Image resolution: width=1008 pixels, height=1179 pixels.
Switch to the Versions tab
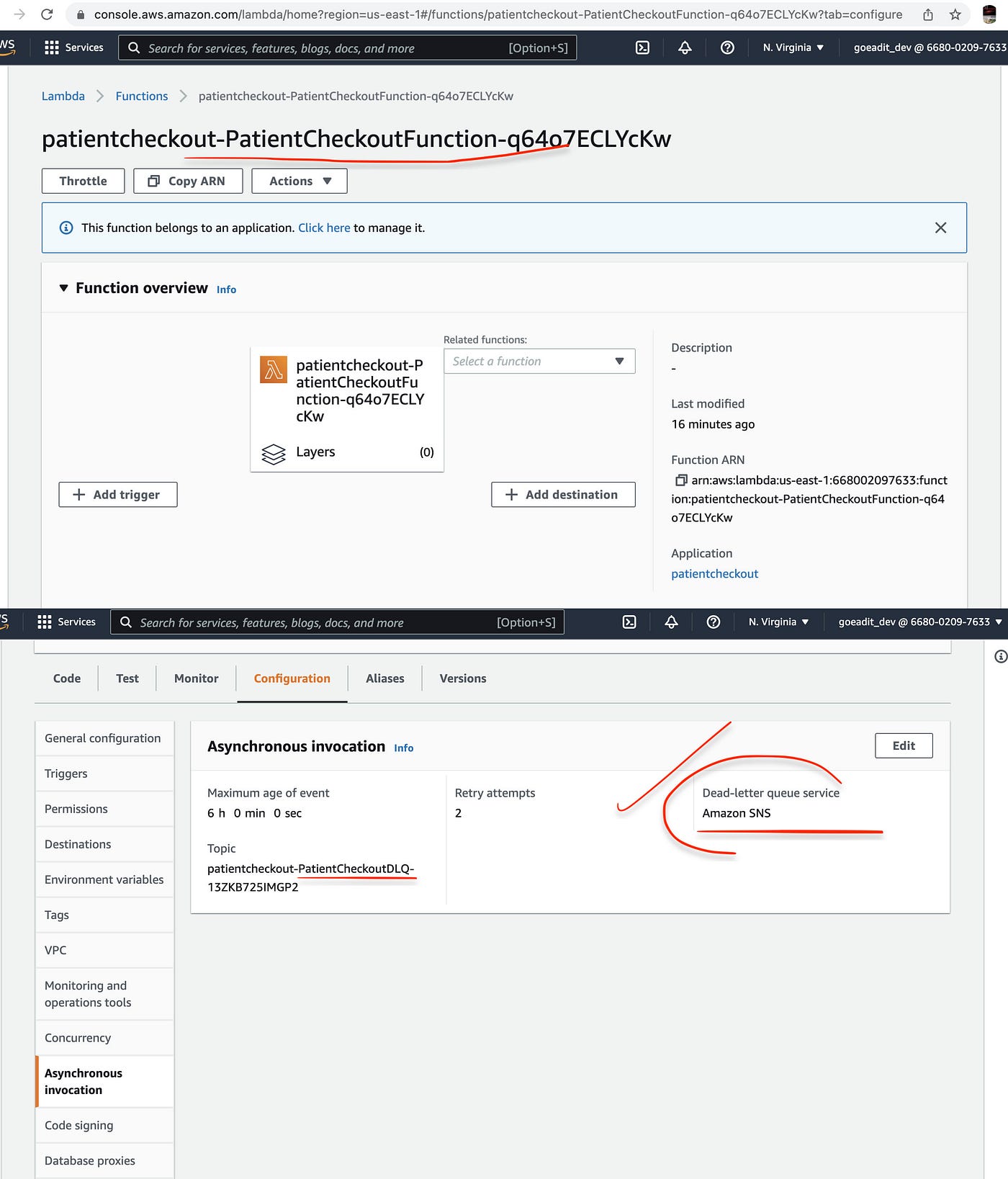click(x=463, y=678)
